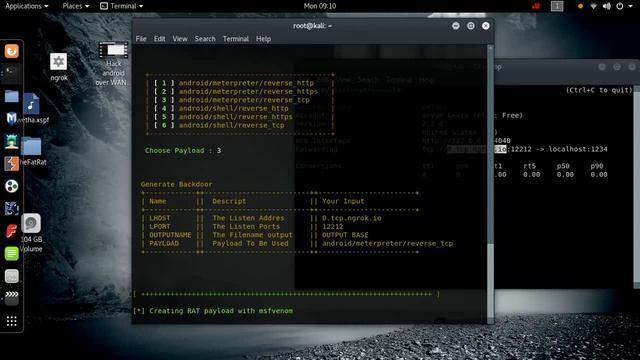Screen dimensions: 640x360
Task: Open the clapperboard icon in the dock
Action: 11,298
